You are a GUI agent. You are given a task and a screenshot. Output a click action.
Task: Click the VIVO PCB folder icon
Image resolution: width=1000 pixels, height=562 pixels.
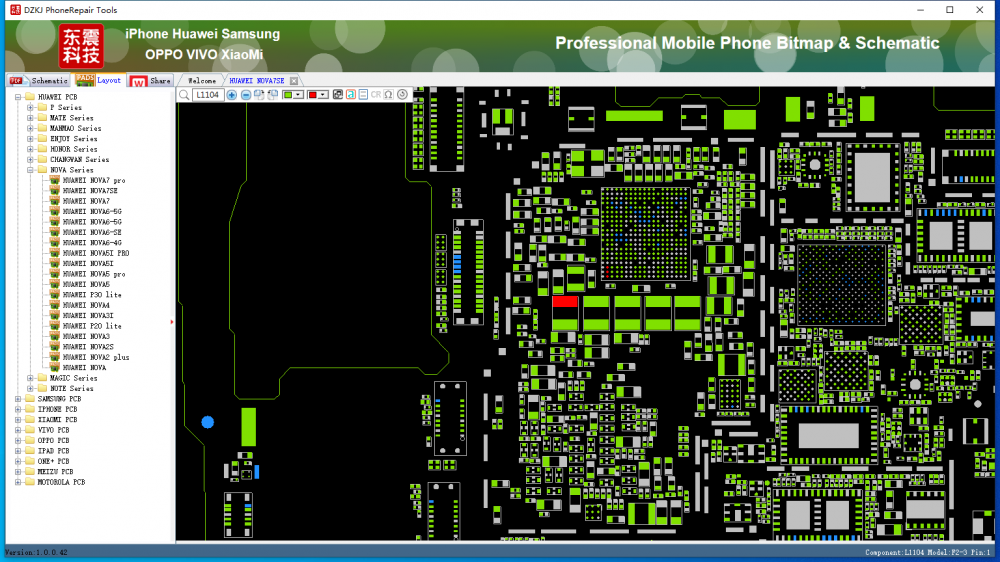30,430
